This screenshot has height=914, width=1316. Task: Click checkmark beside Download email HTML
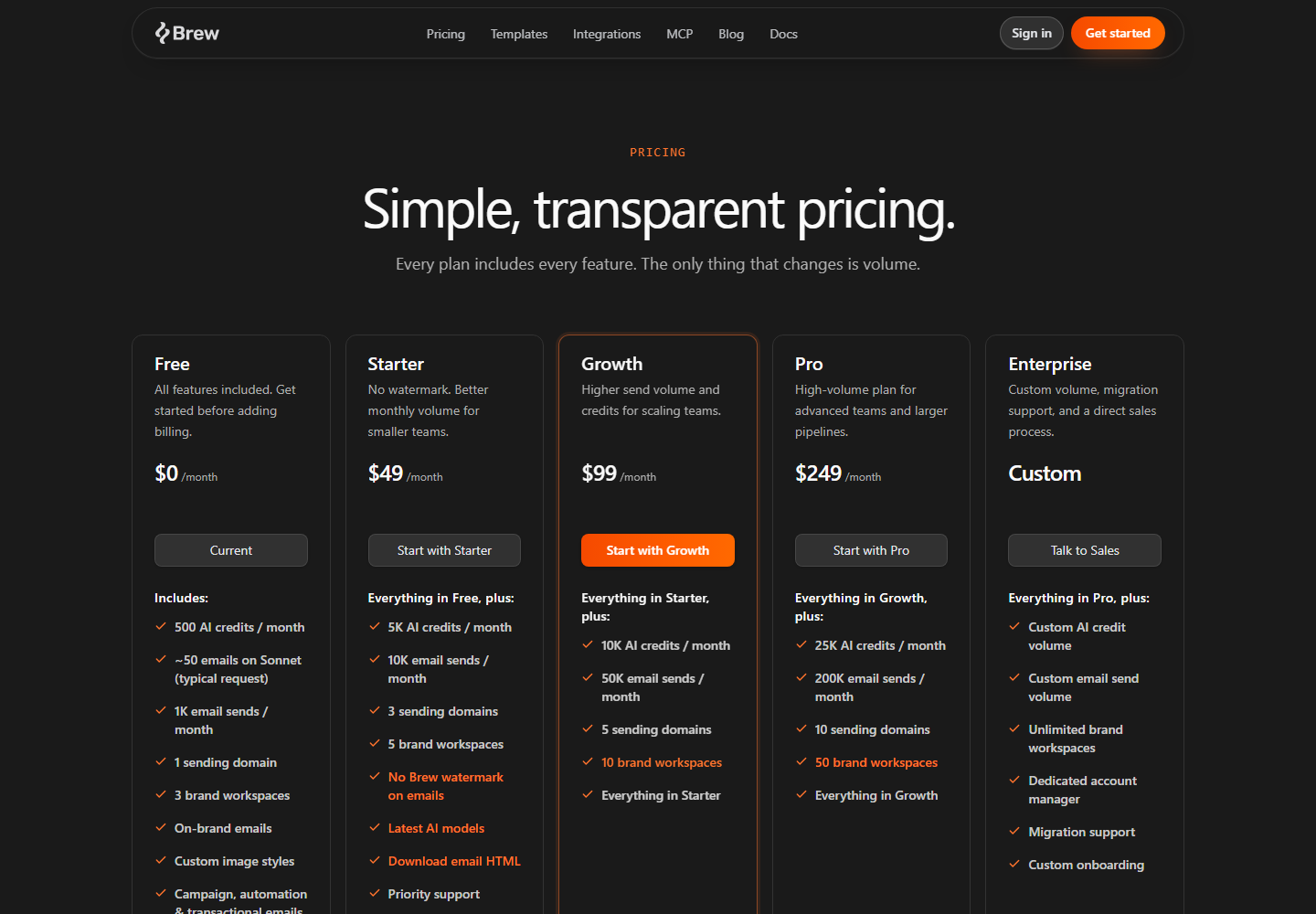point(375,861)
